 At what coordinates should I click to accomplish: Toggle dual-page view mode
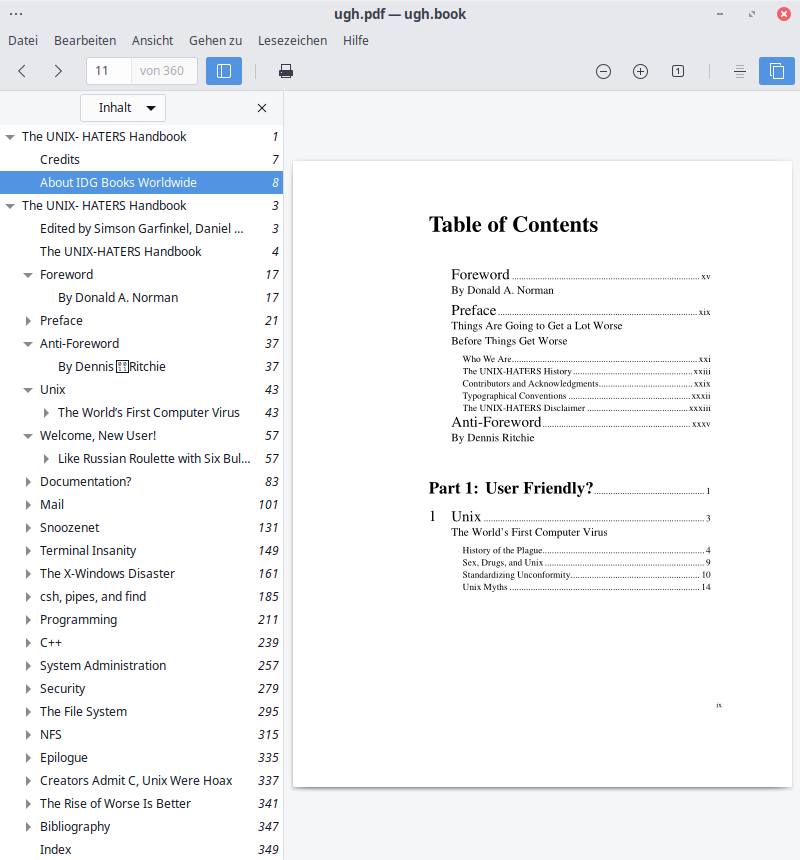coord(777,71)
